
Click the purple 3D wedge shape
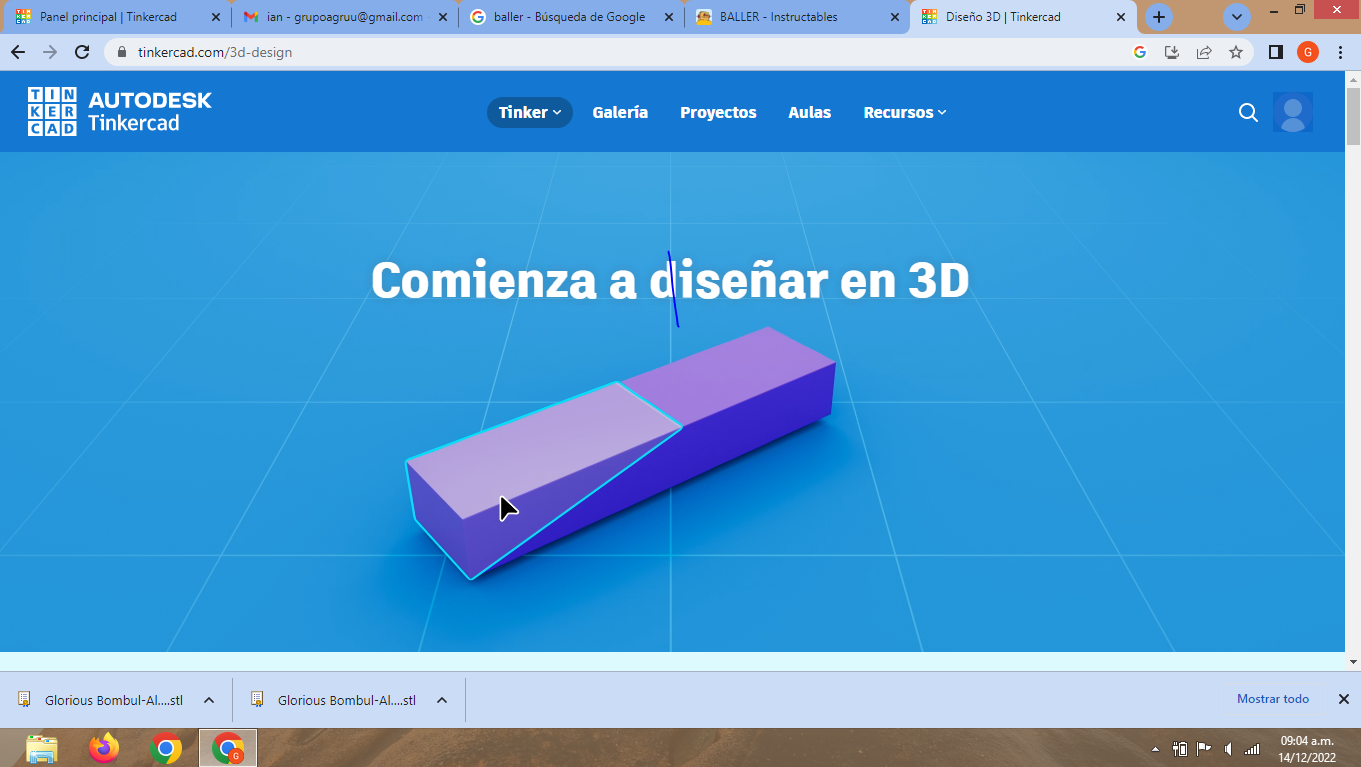point(620,452)
